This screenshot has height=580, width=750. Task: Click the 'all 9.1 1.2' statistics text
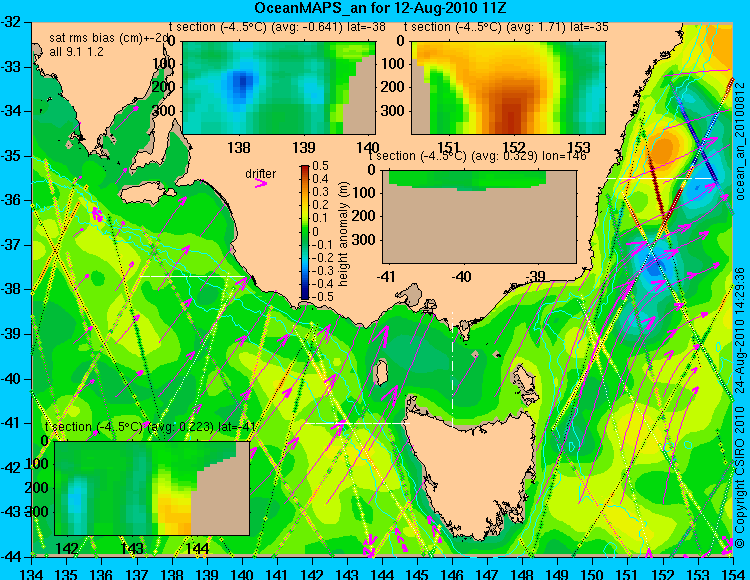coord(76,52)
